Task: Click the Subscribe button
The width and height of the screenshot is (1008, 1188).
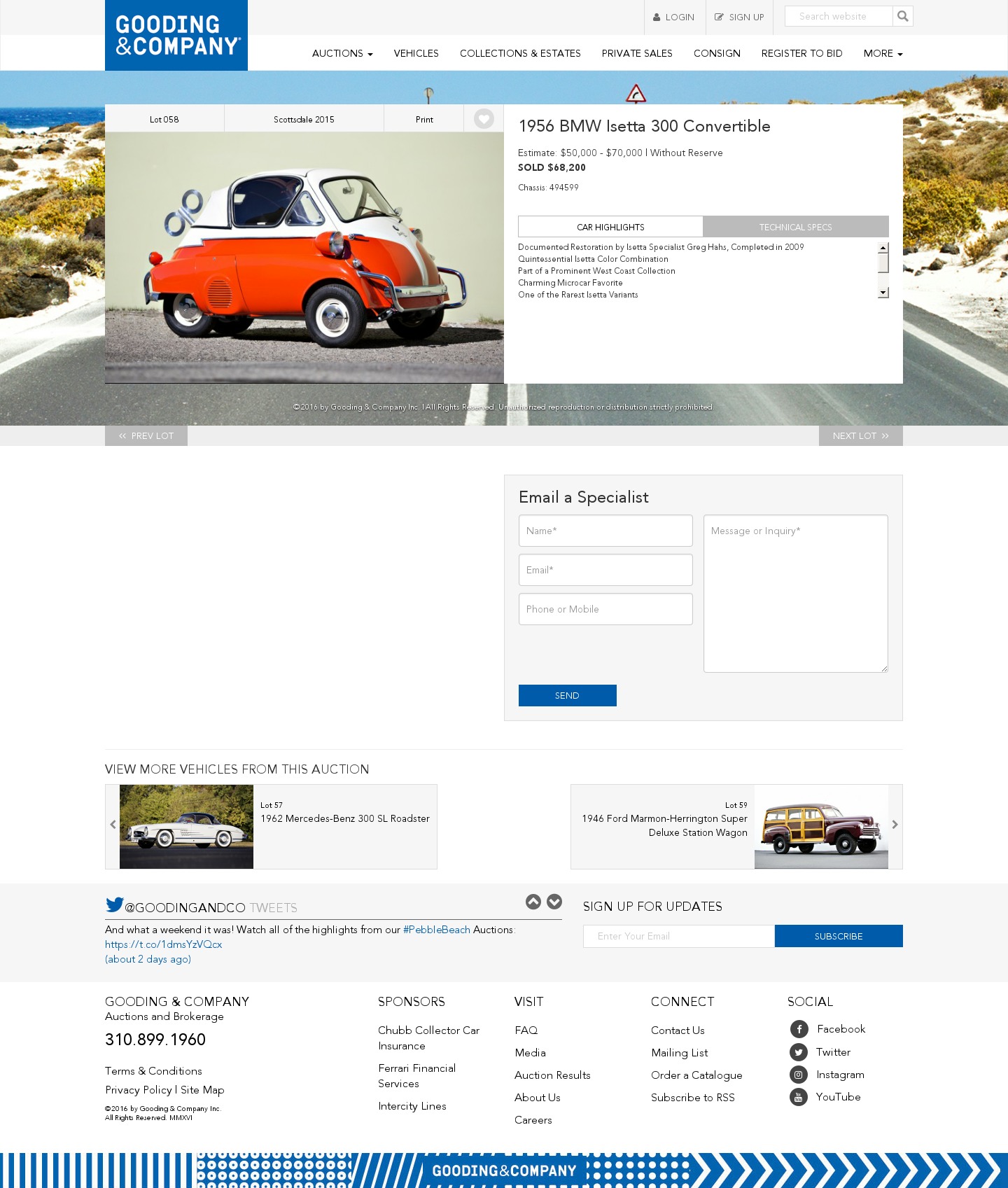Action: pos(839,936)
